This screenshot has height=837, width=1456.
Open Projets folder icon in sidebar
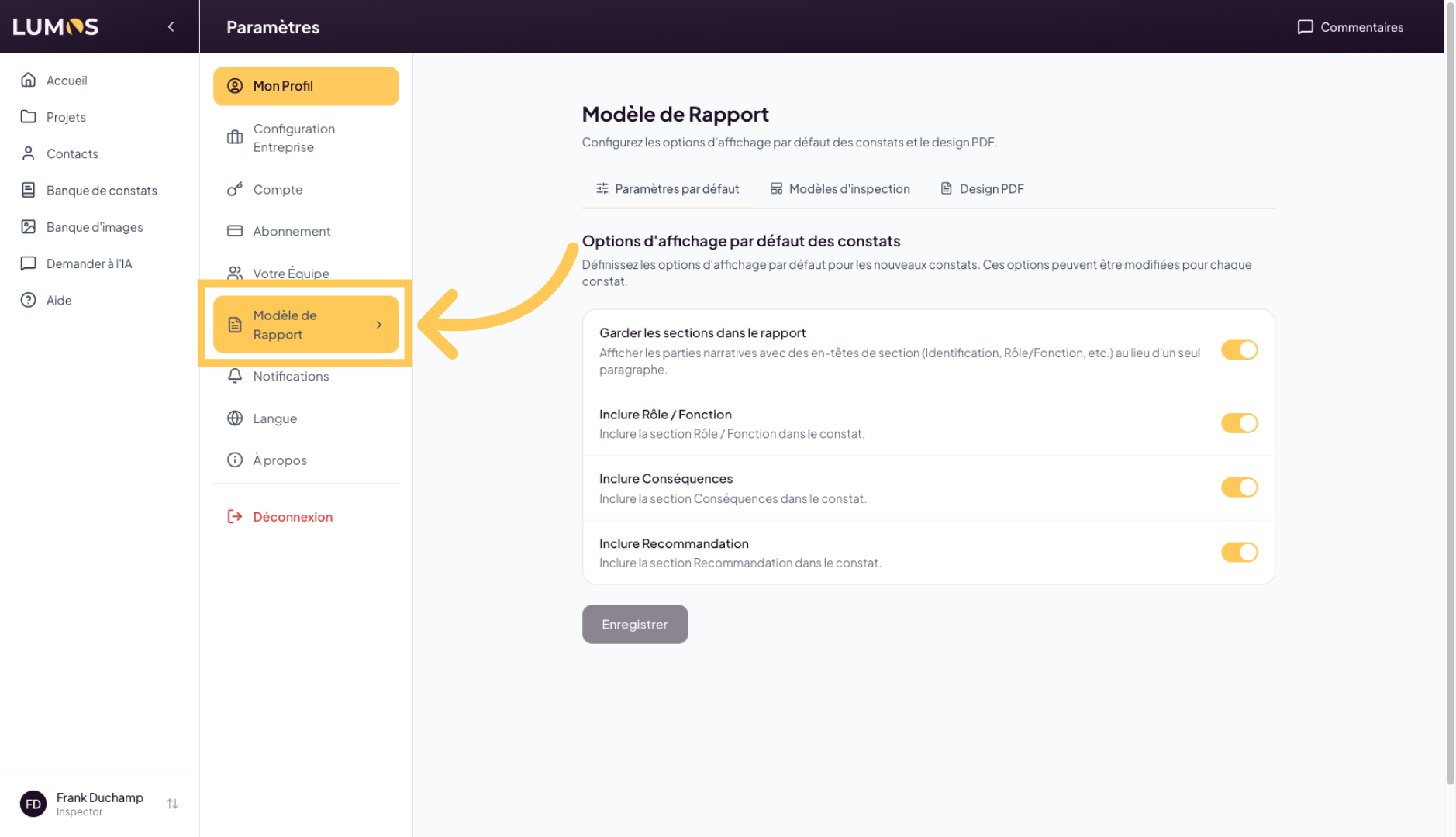pos(29,117)
